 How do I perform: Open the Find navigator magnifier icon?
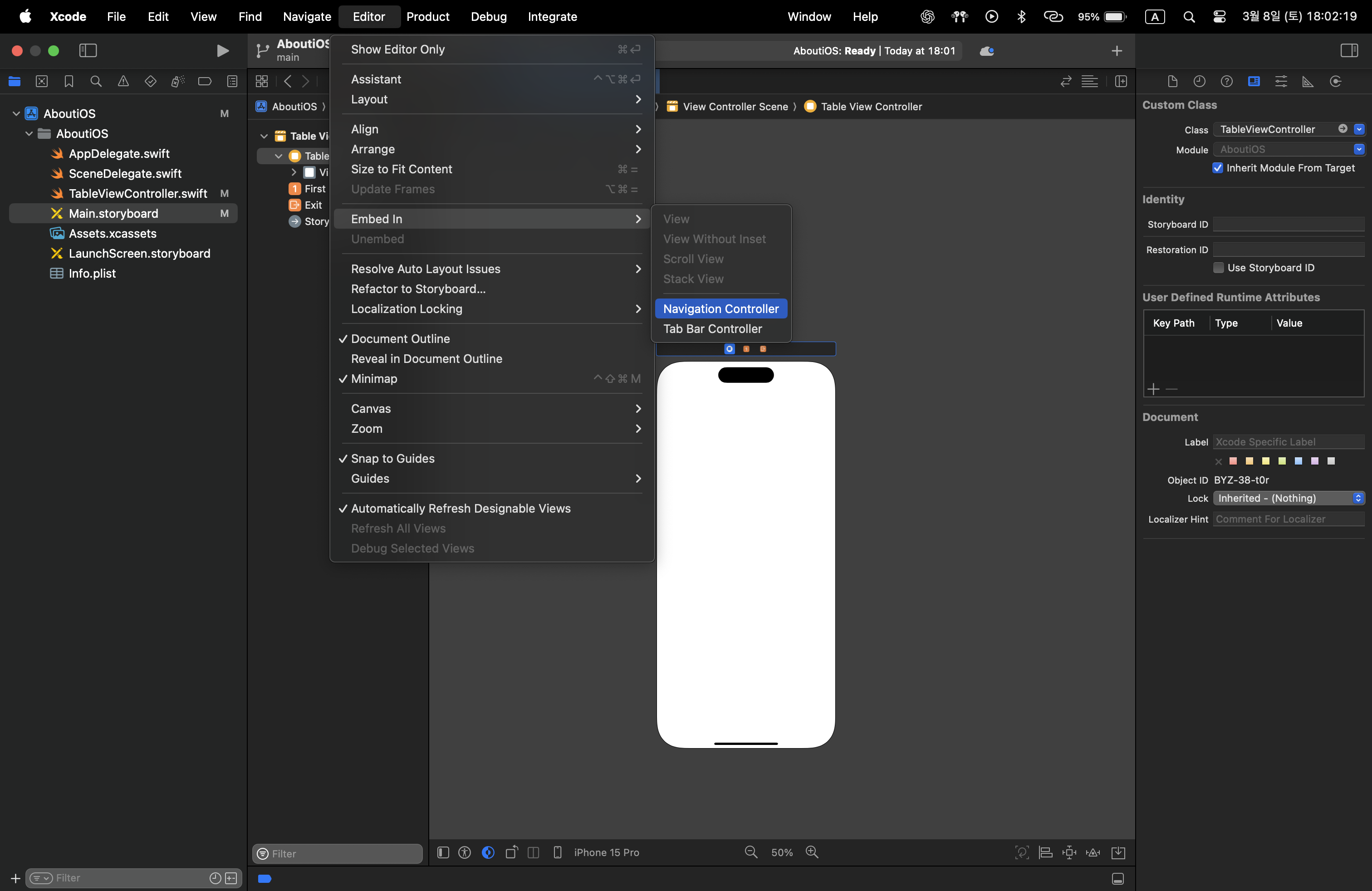96,81
